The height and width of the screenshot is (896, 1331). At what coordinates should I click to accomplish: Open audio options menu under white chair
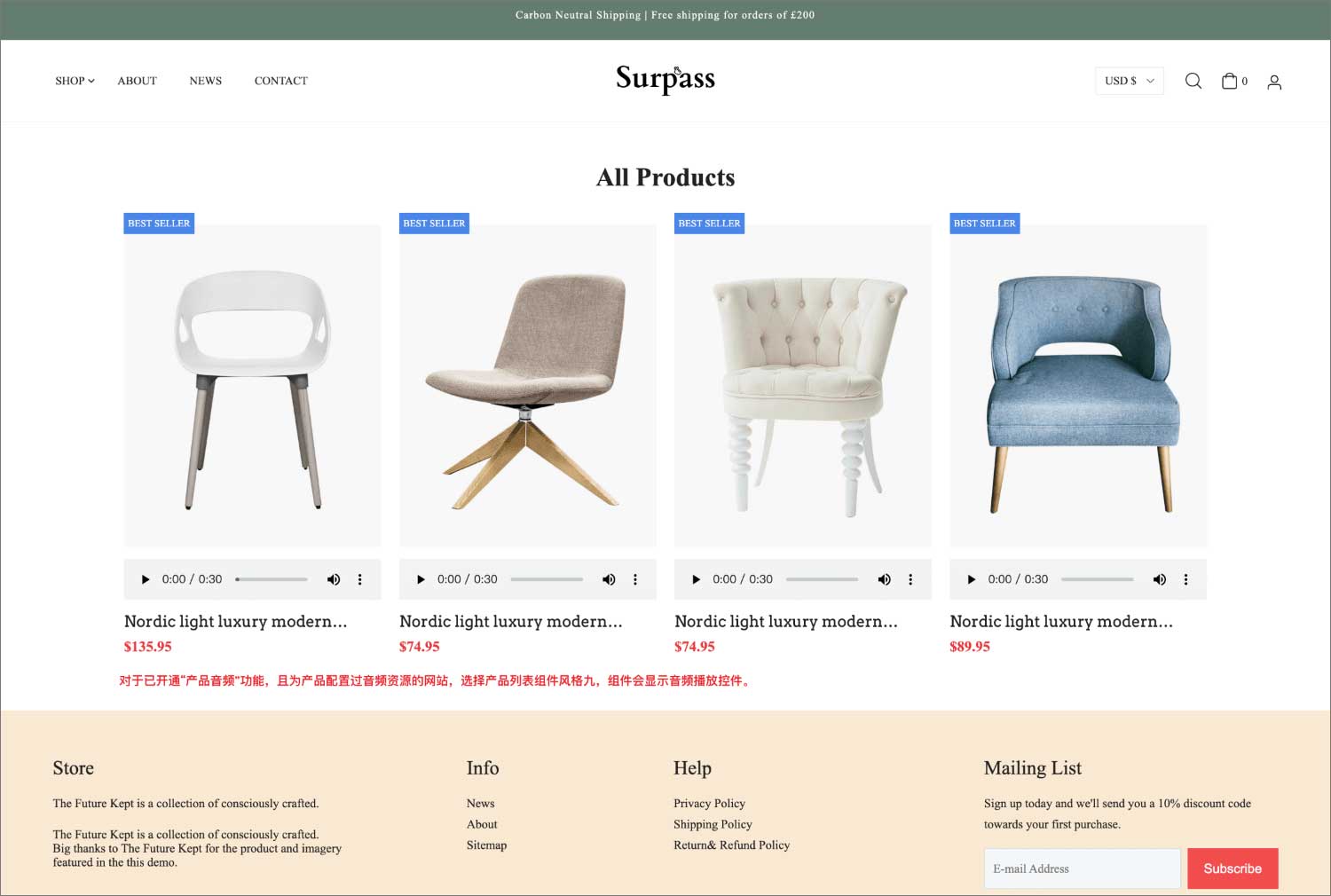359,579
